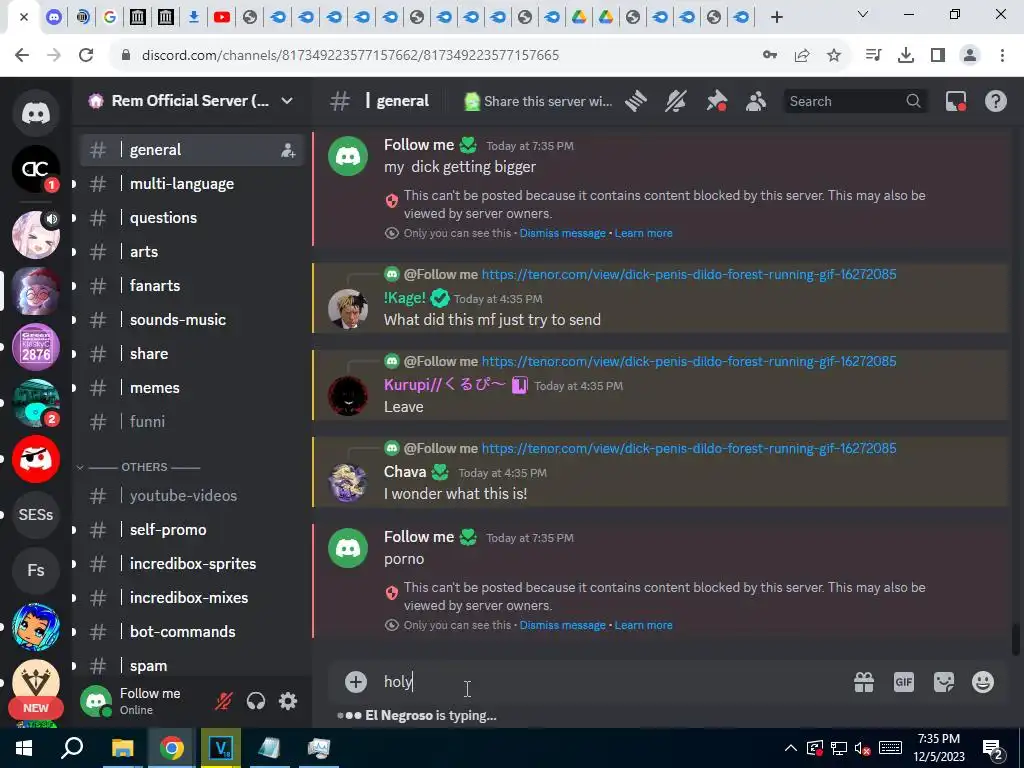Screen dimensions: 1024x768
Task: Open Windows Start menu
Action: (24, 748)
